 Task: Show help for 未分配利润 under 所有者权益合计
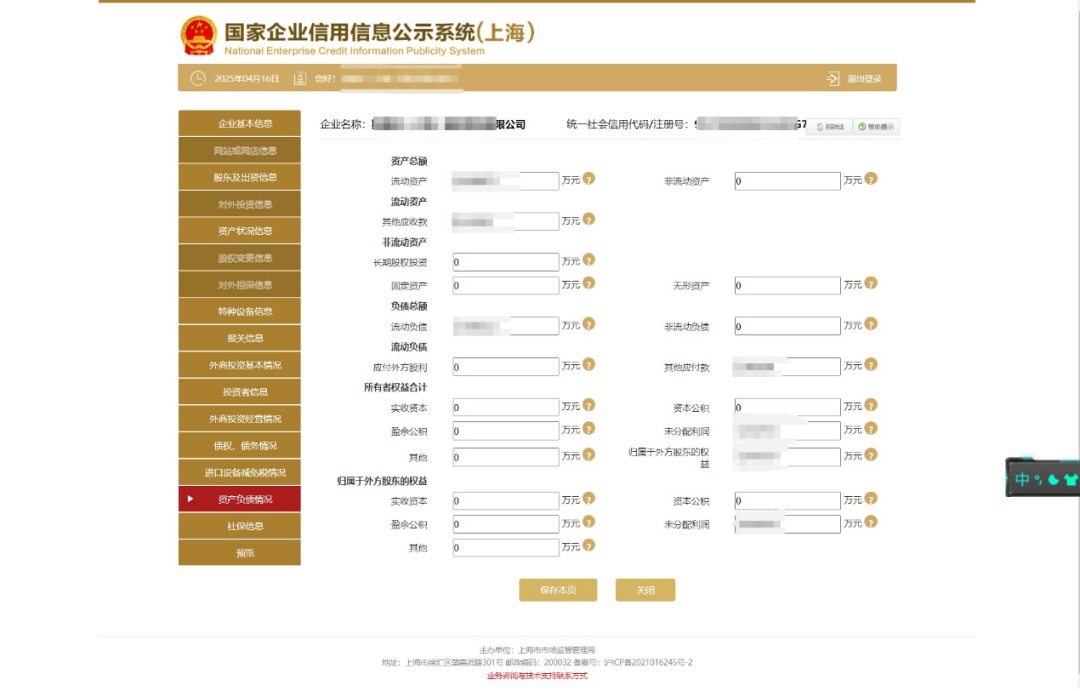pyautogui.click(x=871, y=429)
